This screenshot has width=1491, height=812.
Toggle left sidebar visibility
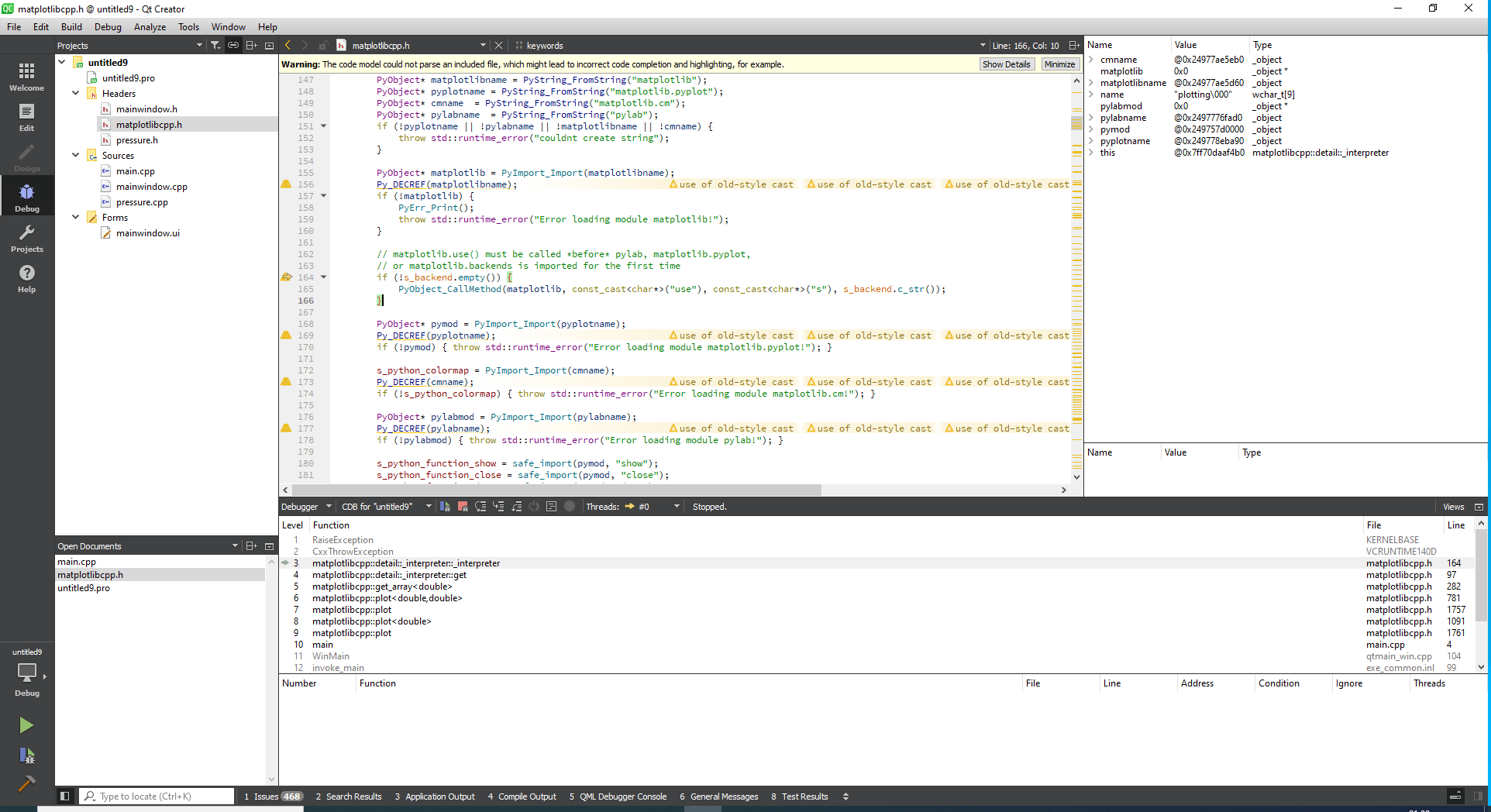pos(65,797)
